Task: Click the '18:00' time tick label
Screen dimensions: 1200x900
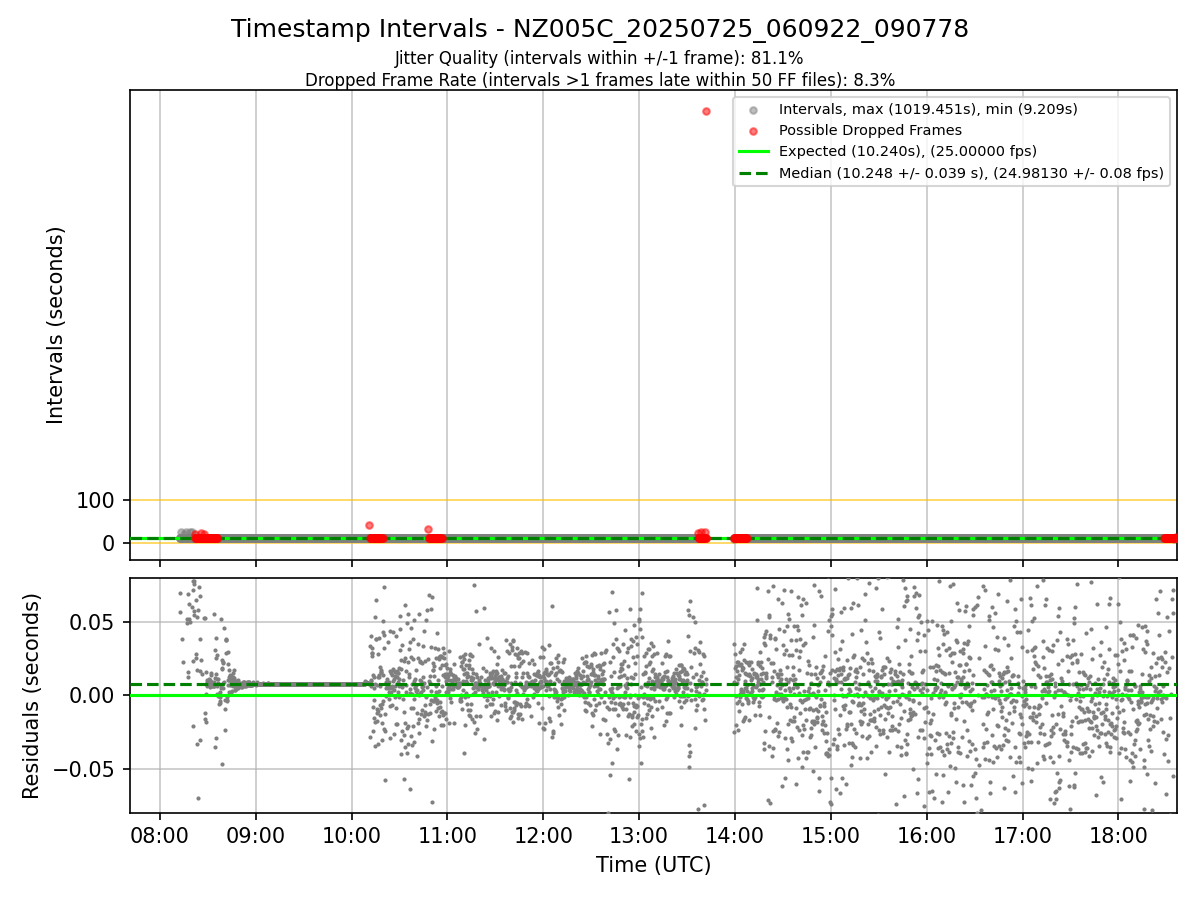Action: pyautogui.click(x=1118, y=835)
